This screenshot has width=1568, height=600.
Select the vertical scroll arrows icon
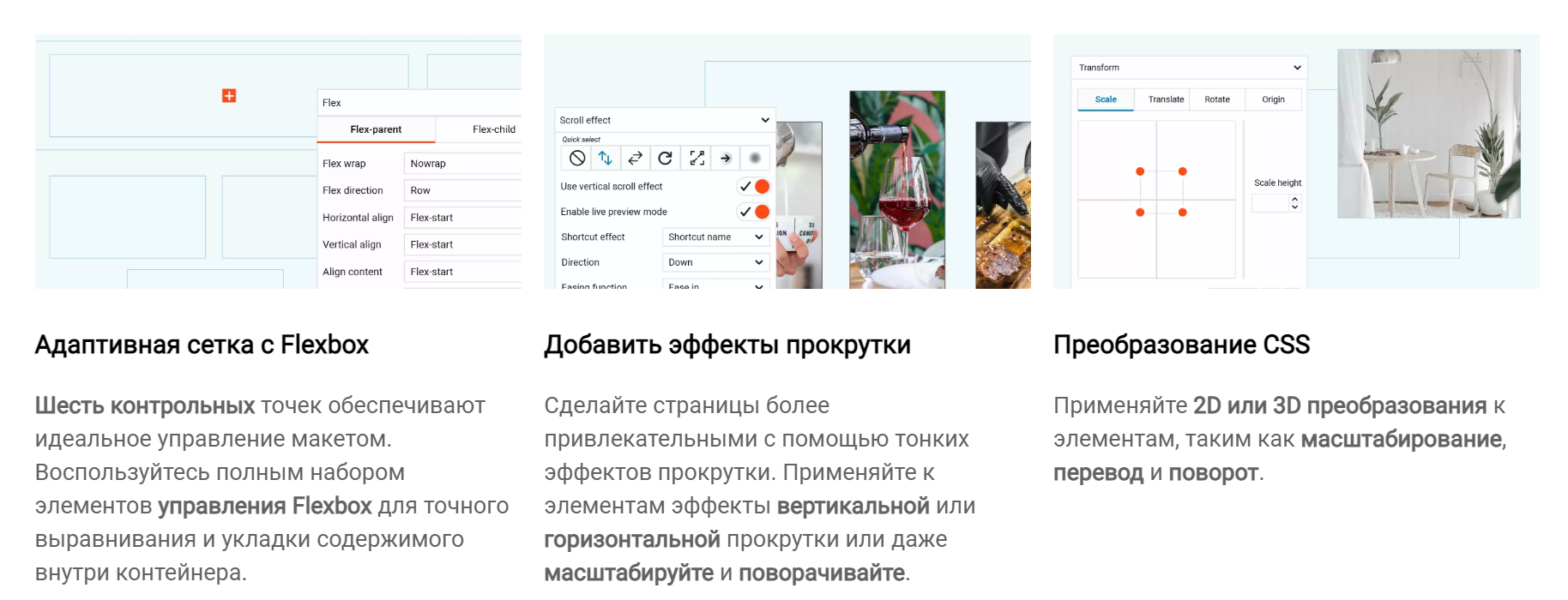(x=606, y=158)
